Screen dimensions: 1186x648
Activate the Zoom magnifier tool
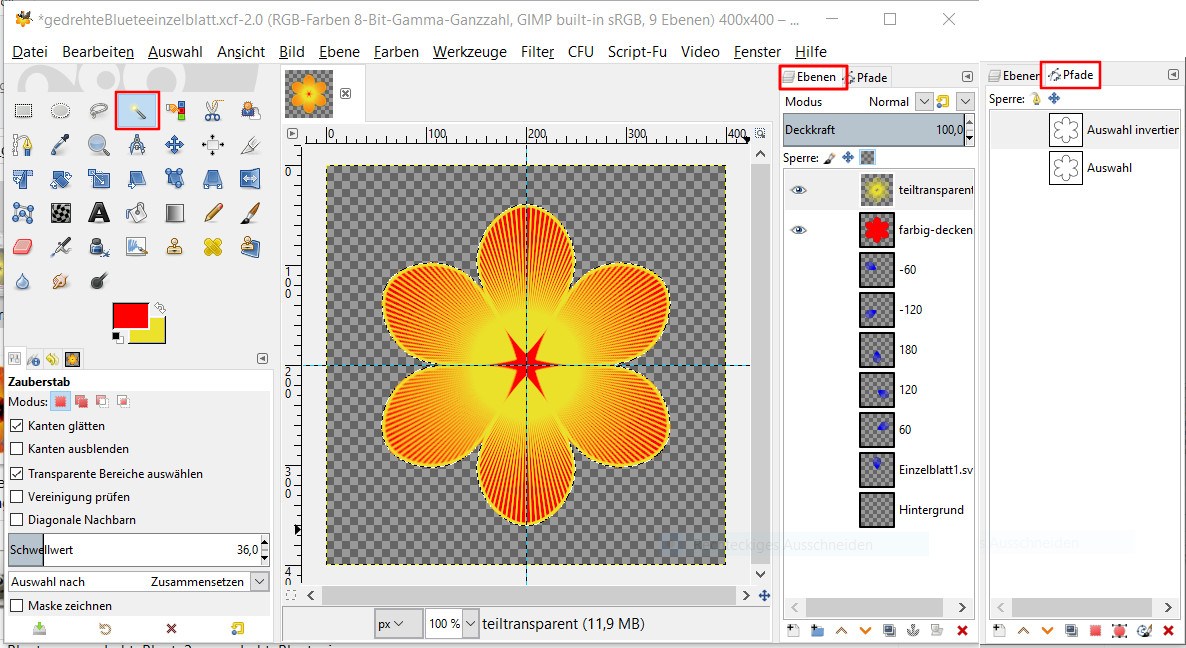(x=99, y=145)
